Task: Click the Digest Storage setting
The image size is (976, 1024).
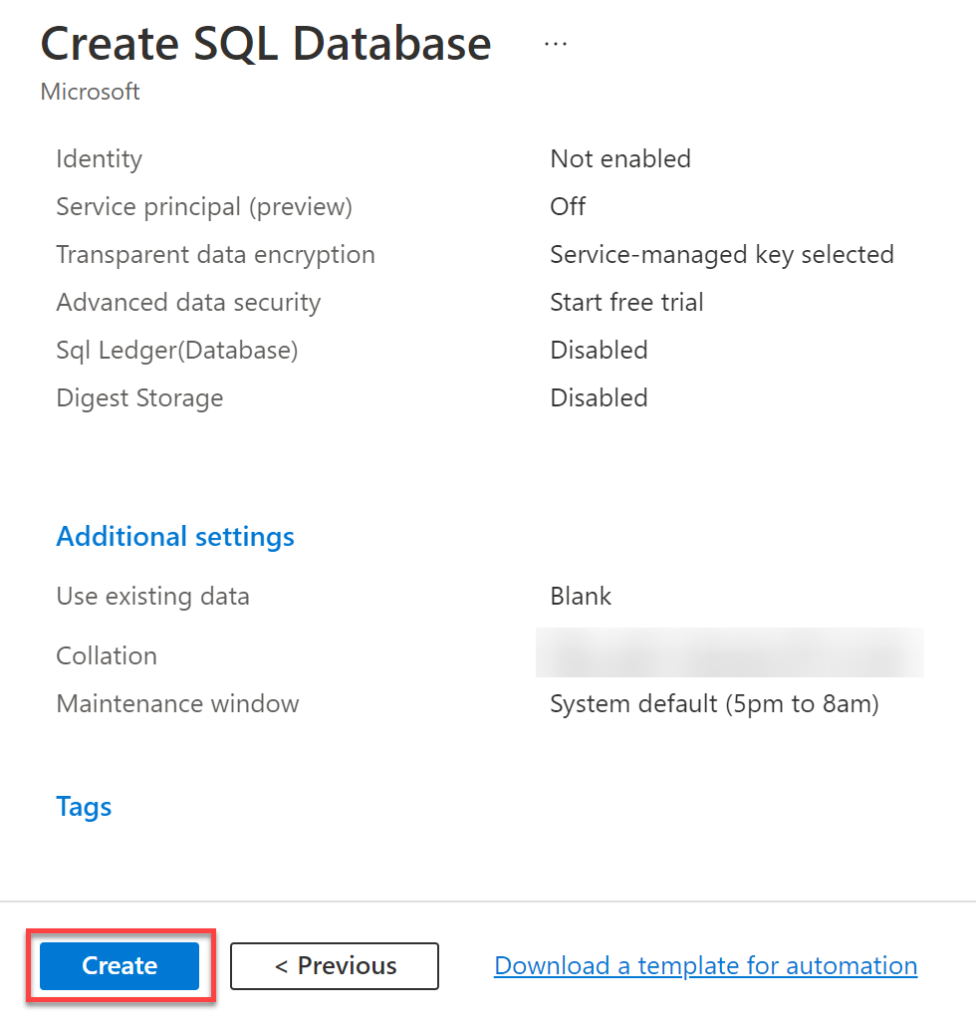Action: [139, 397]
